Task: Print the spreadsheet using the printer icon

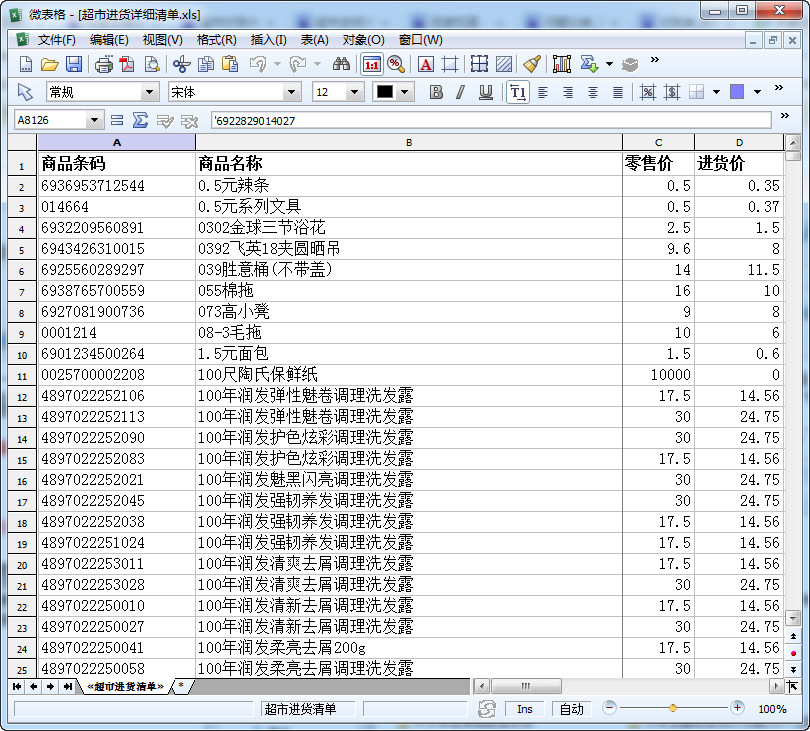Action: [103, 65]
